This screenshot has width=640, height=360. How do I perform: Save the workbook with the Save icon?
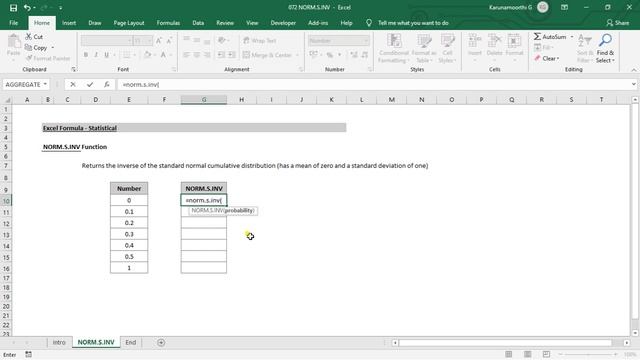pyautogui.click(x=13, y=7)
